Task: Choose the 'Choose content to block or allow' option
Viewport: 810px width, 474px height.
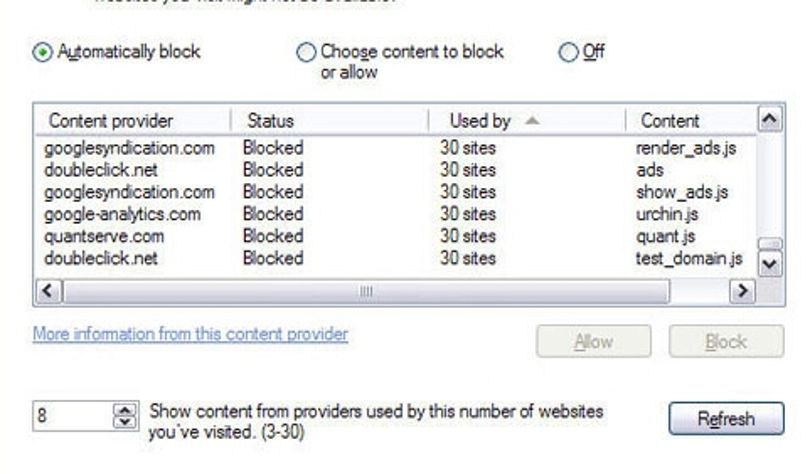Action: click(306, 52)
